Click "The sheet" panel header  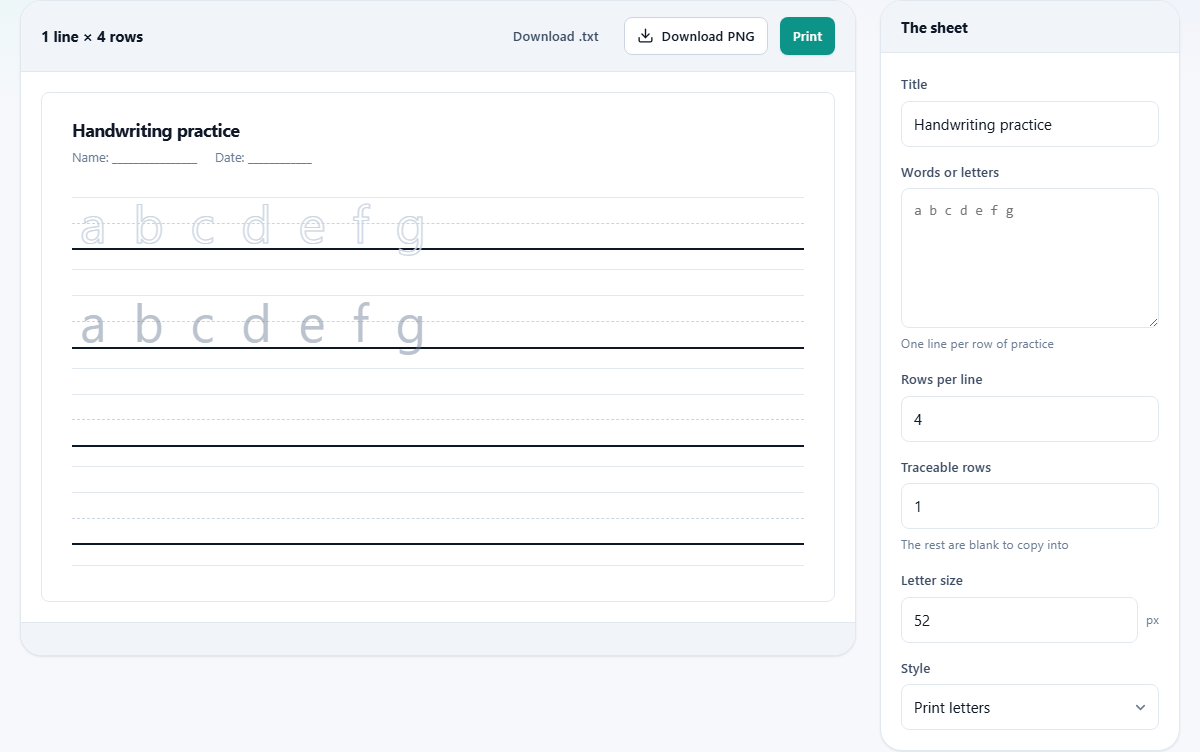(x=934, y=28)
